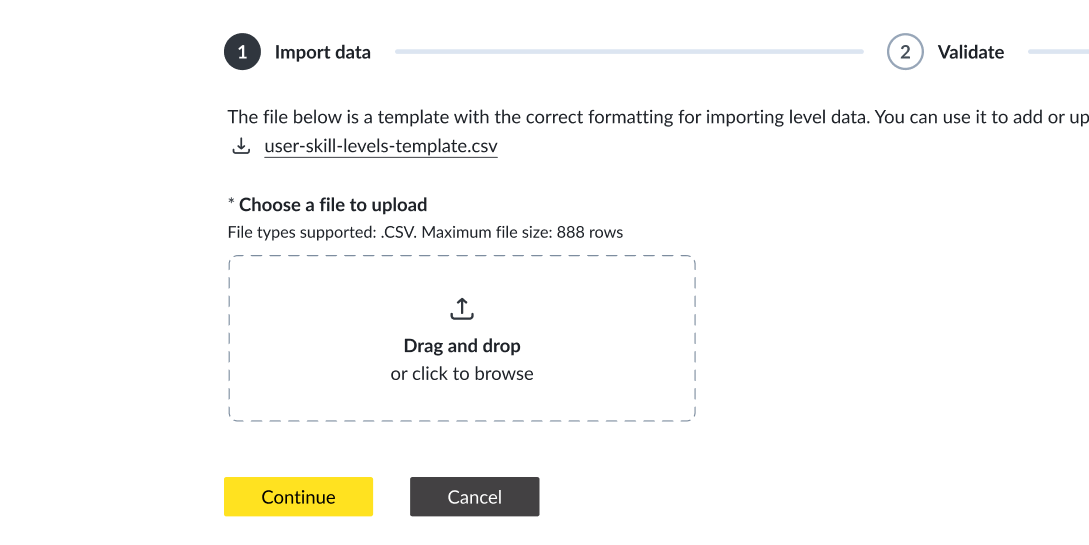Cancel the import with Cancel button
Screen dimensions: 1089x545
click(474, 497)
